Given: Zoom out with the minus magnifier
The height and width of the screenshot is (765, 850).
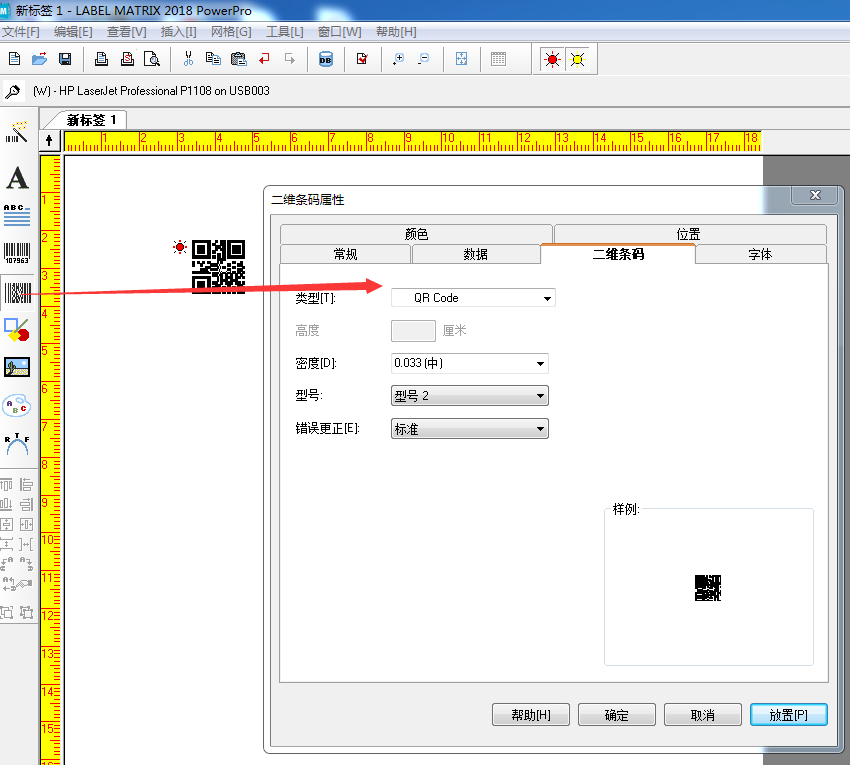Looking at the screenshot, I should [x=424, y=59].
